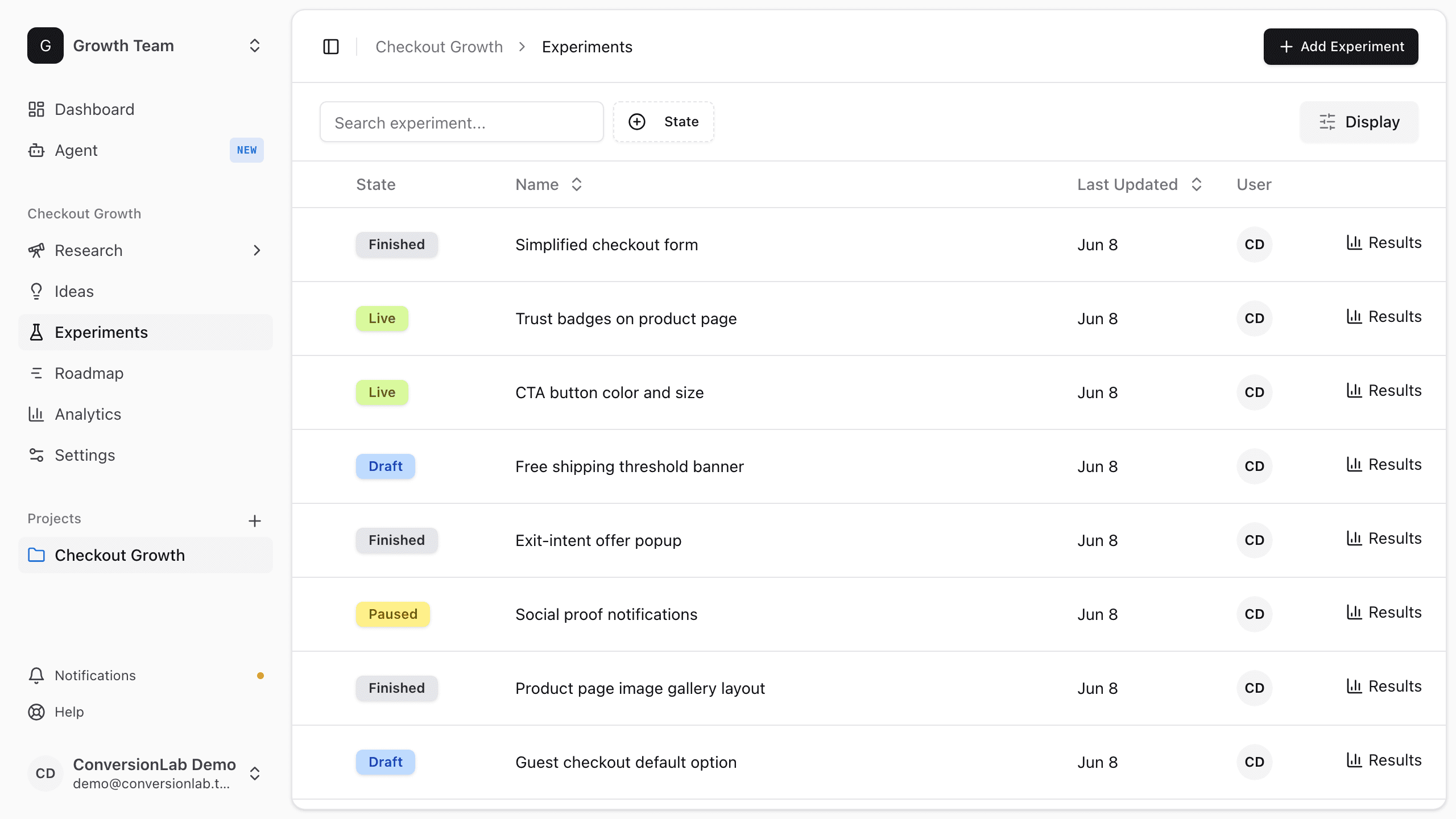Click CD avatar in Social proof row

[1254, 614]
